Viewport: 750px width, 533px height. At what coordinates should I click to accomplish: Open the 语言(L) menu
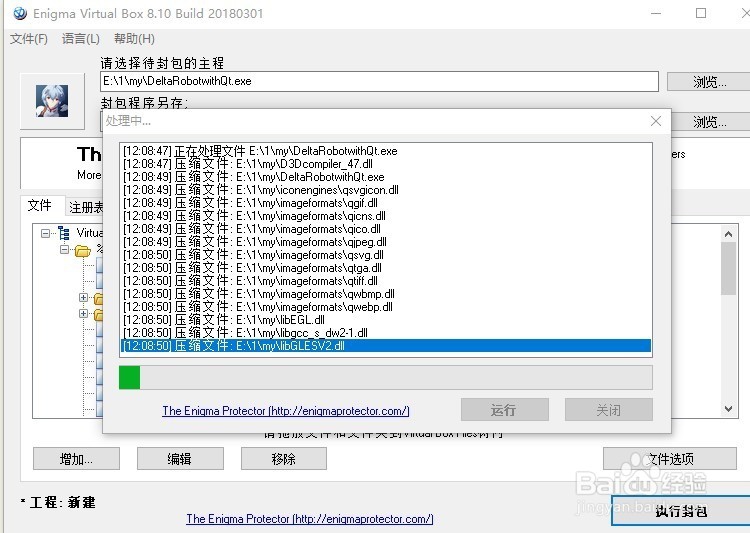tap(80, 39)
